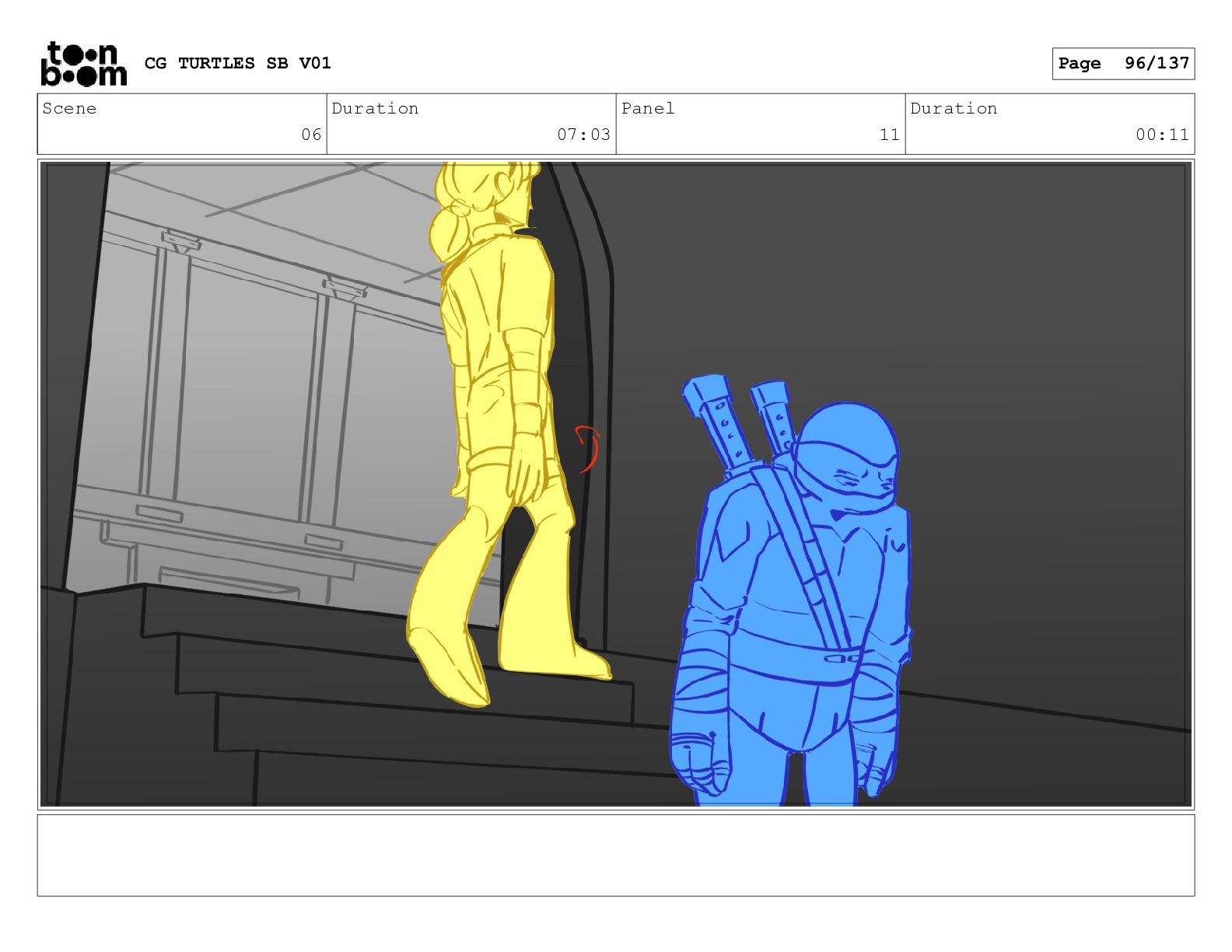Screen dimensions: 1232x952
Task: Click the 'CG TURTLES SB V01' title text
Action: pyautogui.click(x=238, y=63)
